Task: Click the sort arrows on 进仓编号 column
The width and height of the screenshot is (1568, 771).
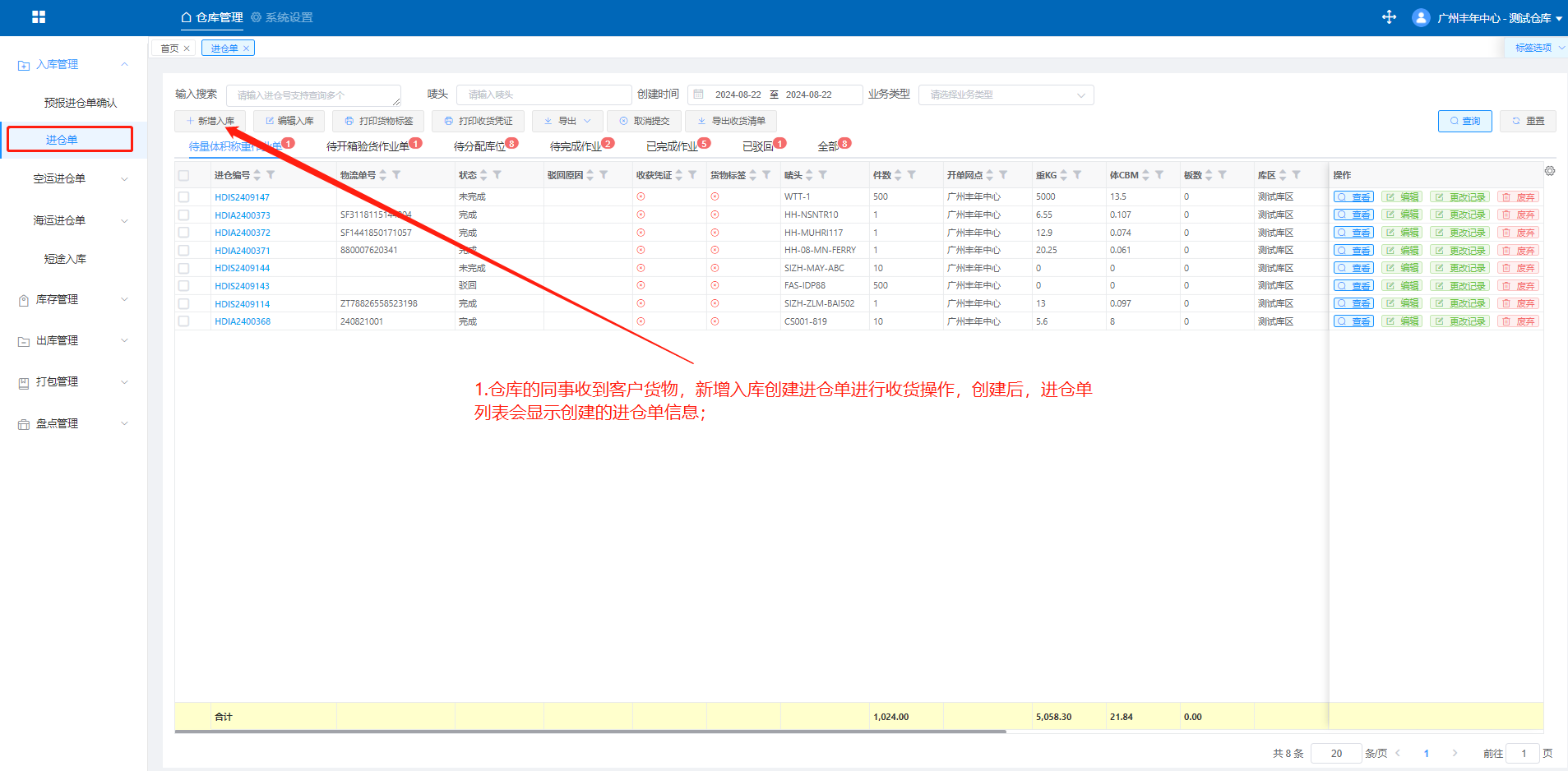Action: coord(257,175)
